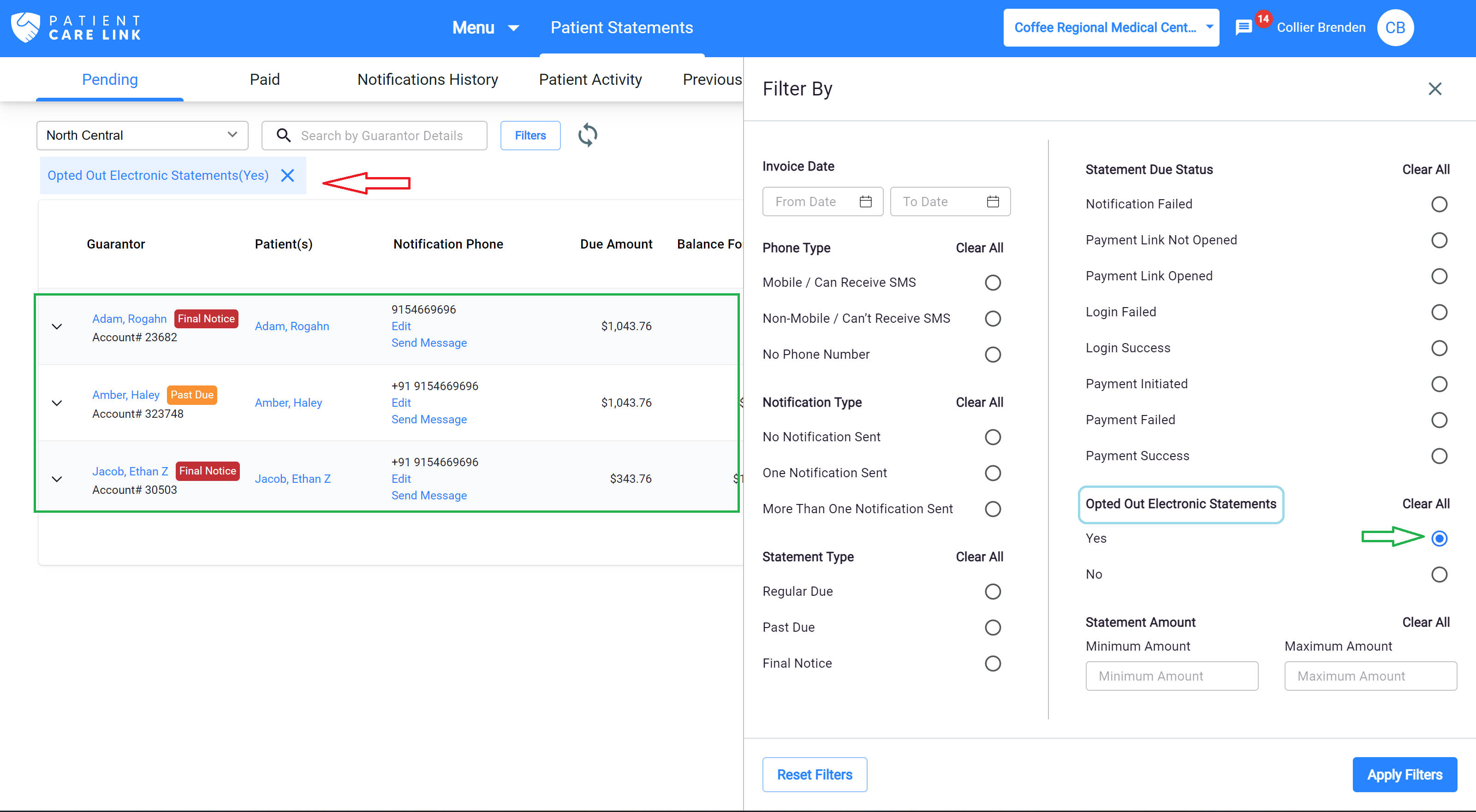Click the Filters button
This screenshot has width=1476, height=812.
point(530,135)
